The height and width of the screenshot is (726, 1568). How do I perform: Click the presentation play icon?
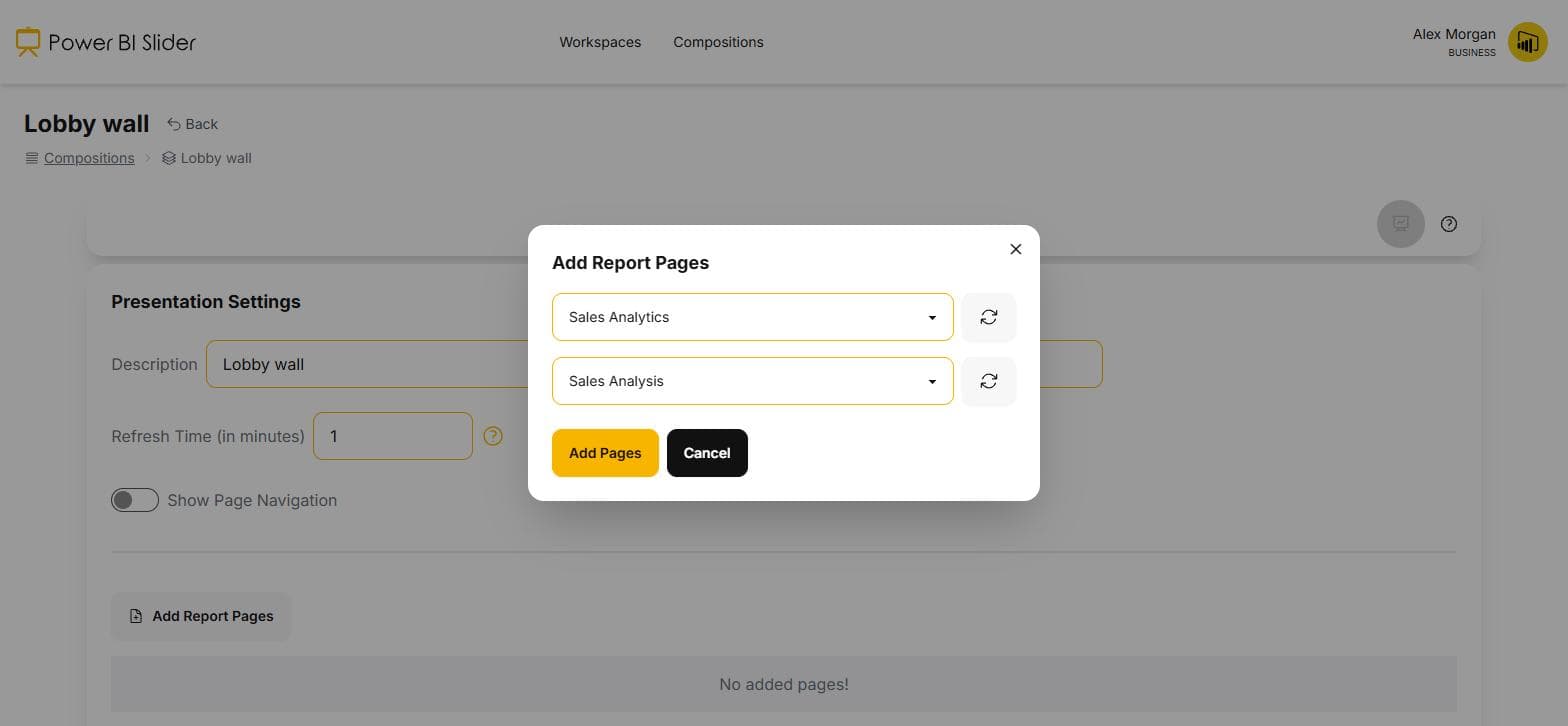coord(1400,224)
